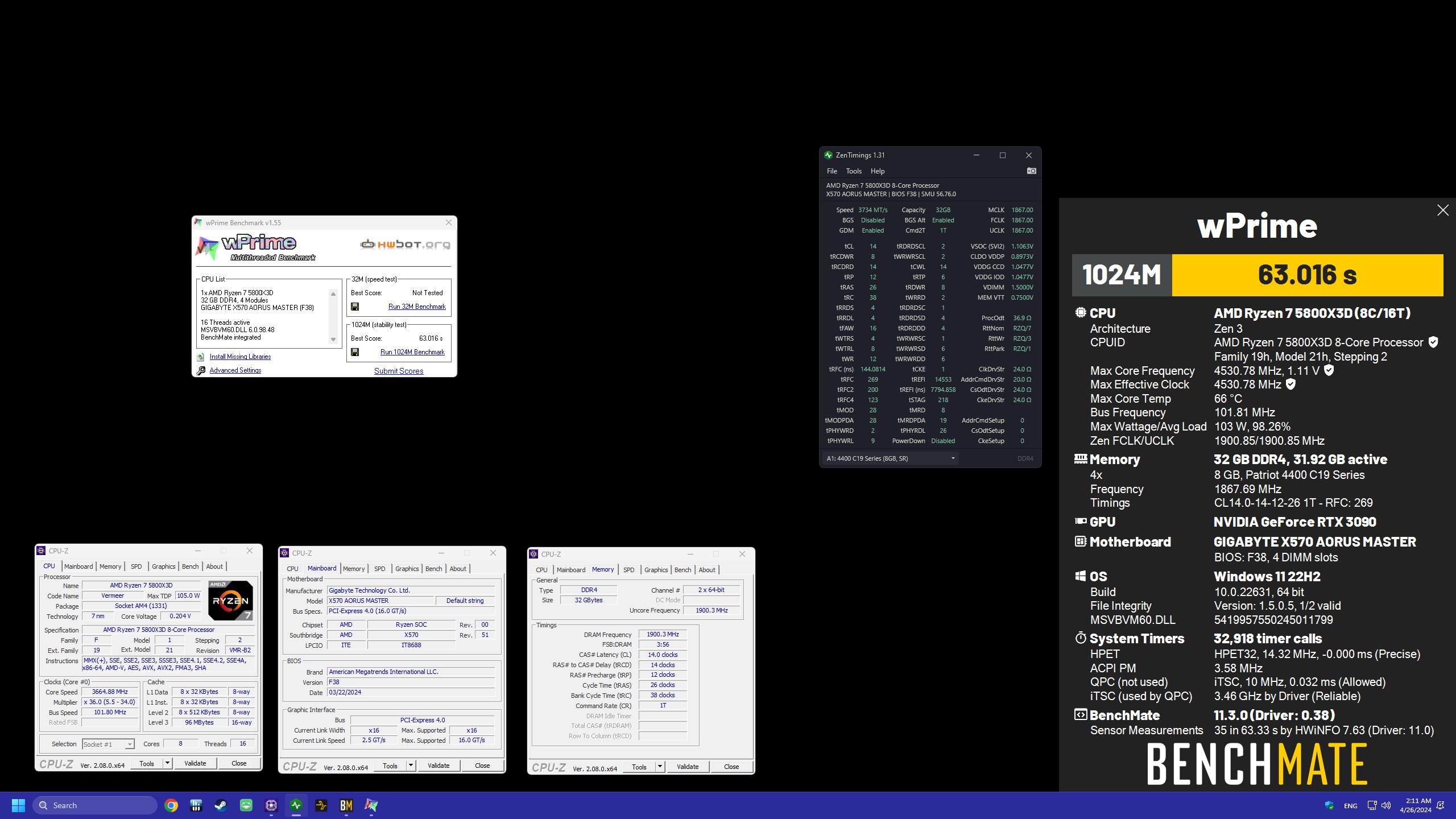Open the Tools dropdown arrow in CPU-Z Memory window

pos(660,767)
